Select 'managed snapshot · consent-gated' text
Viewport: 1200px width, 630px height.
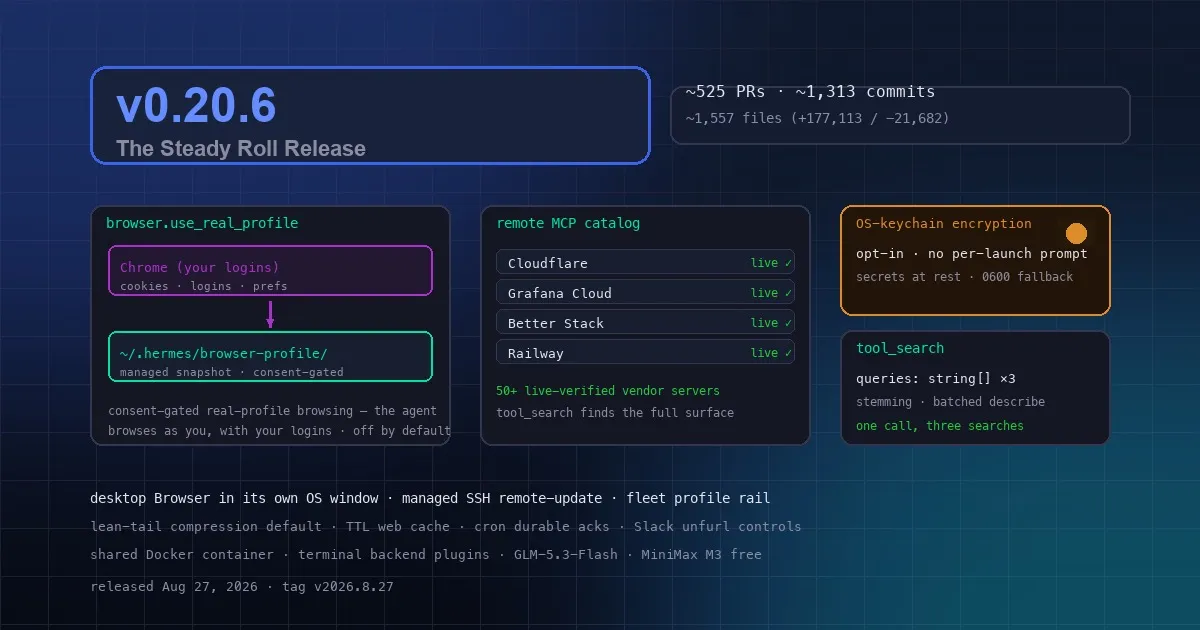(x=231, y=372)
